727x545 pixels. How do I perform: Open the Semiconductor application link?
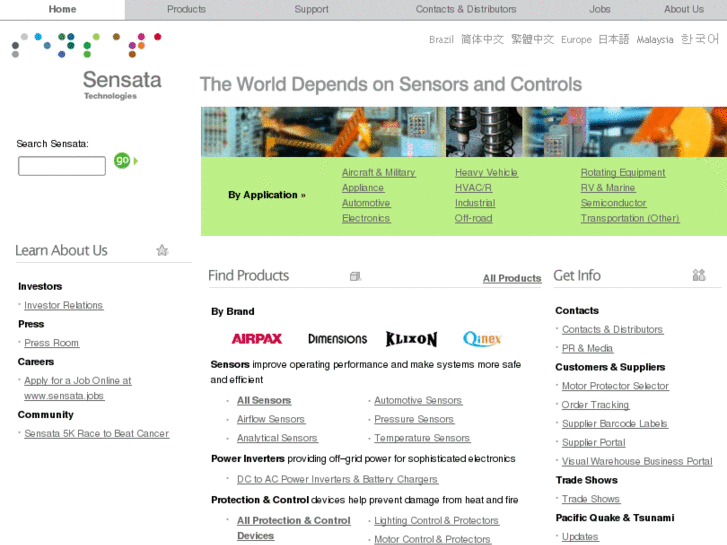point(613,203)
